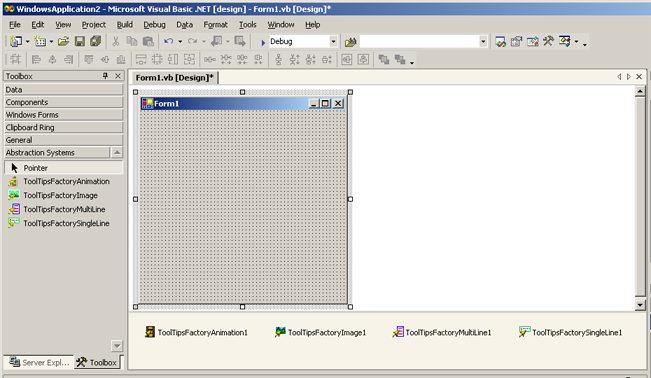Click the Paste clipboard icon
The width and height of the screenshot is (651, 378).
pos(148,41)
